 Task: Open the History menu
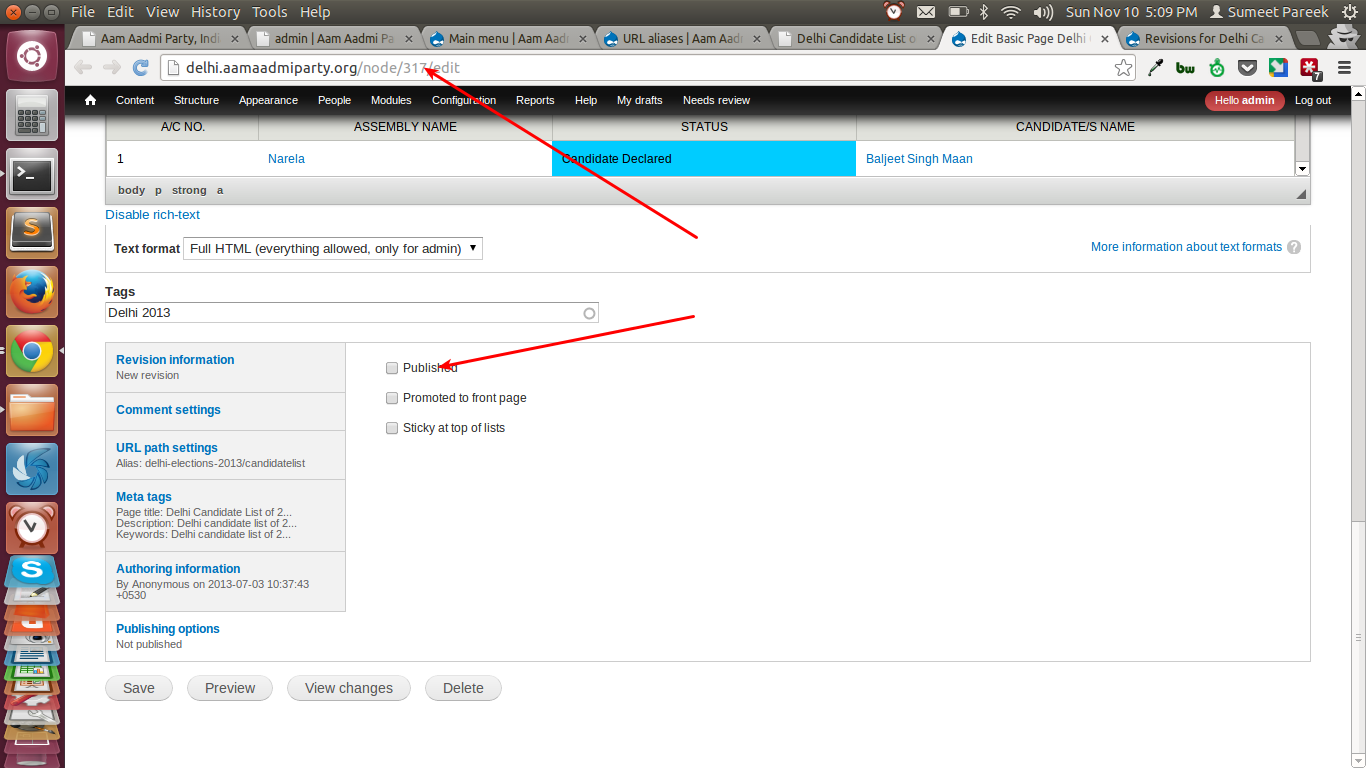pyautogui.click(x=215, y=12)
